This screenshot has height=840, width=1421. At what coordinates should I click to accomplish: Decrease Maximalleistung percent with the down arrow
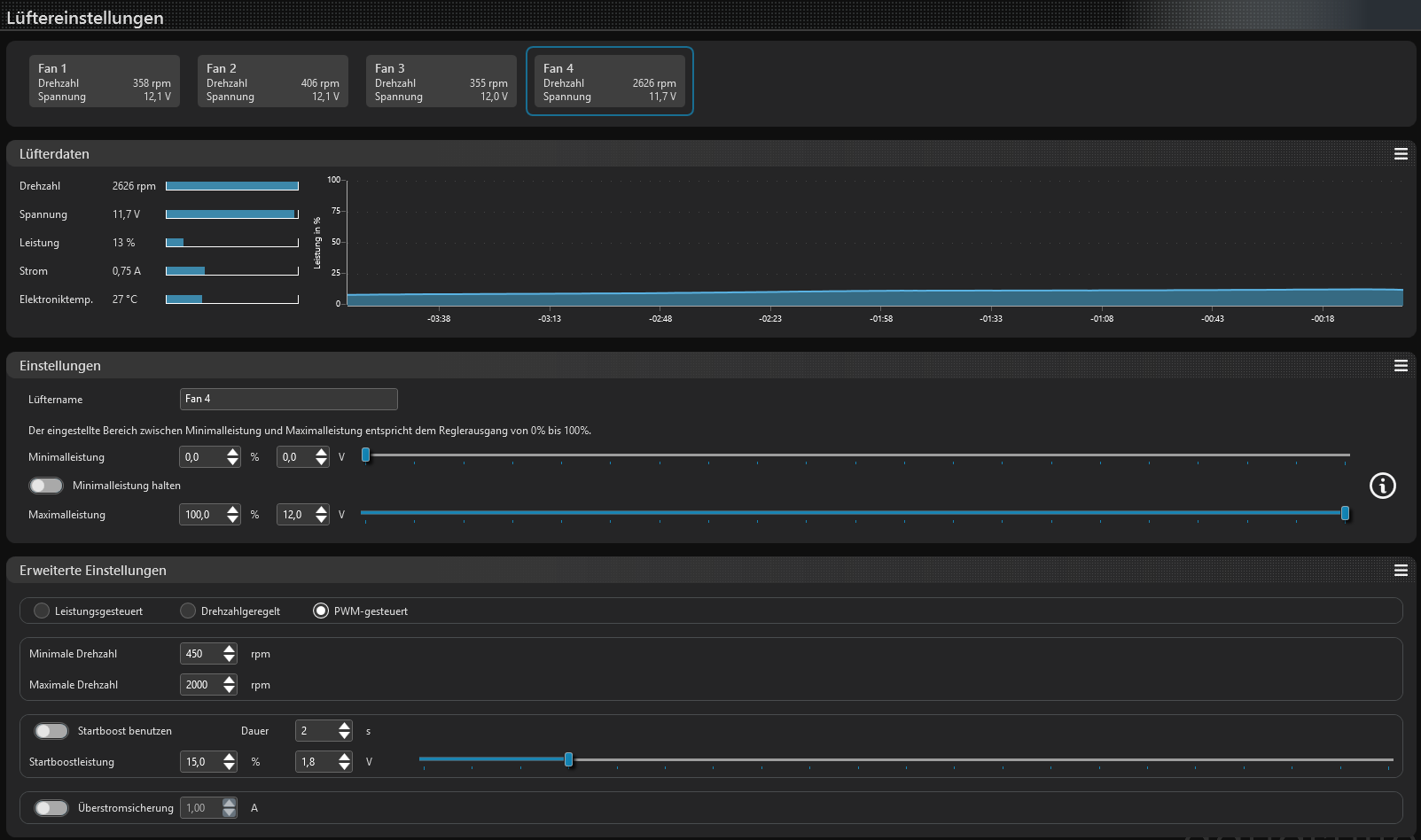pos(232,520)
